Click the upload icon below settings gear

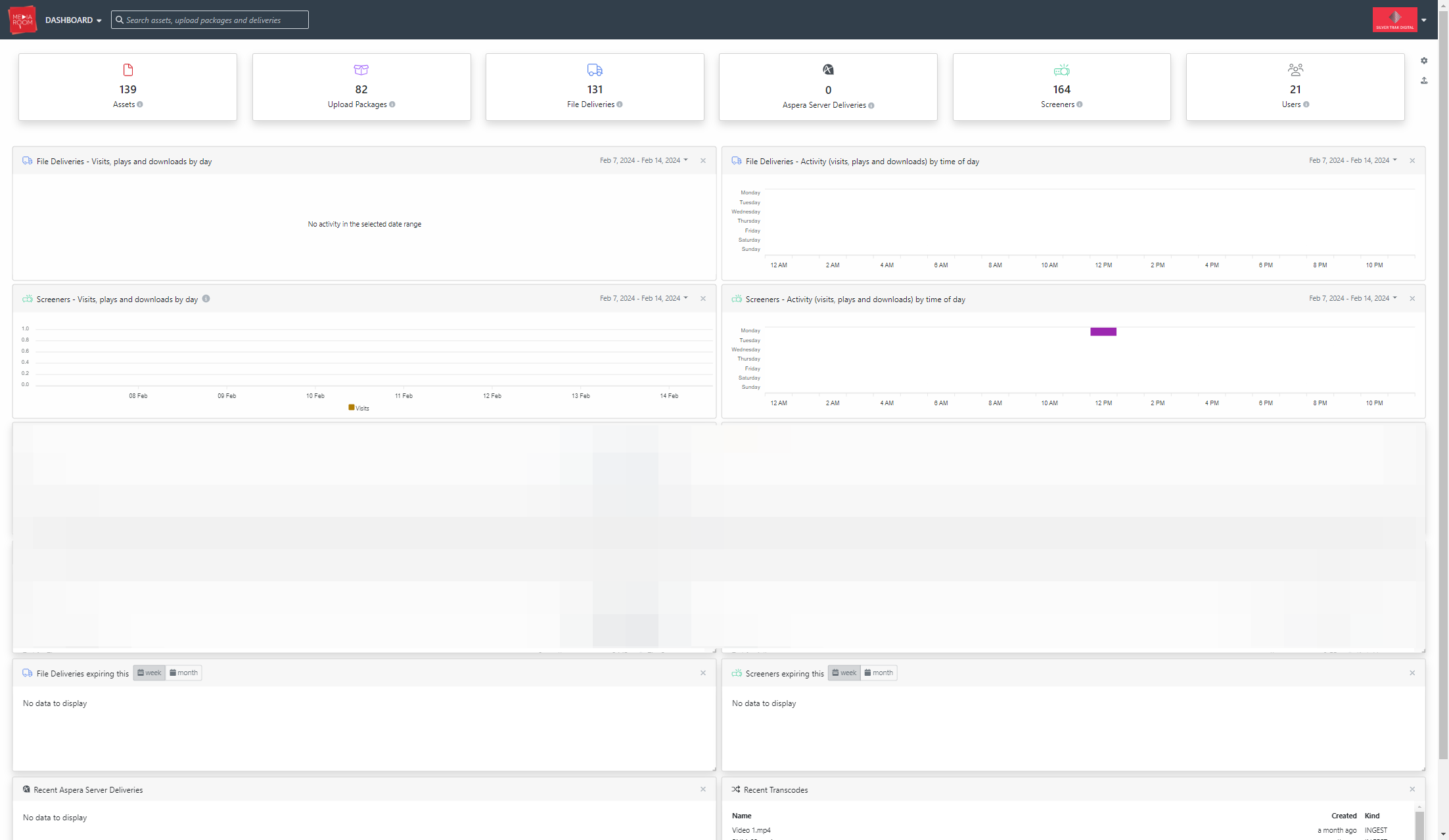[x=1424, y=80]
